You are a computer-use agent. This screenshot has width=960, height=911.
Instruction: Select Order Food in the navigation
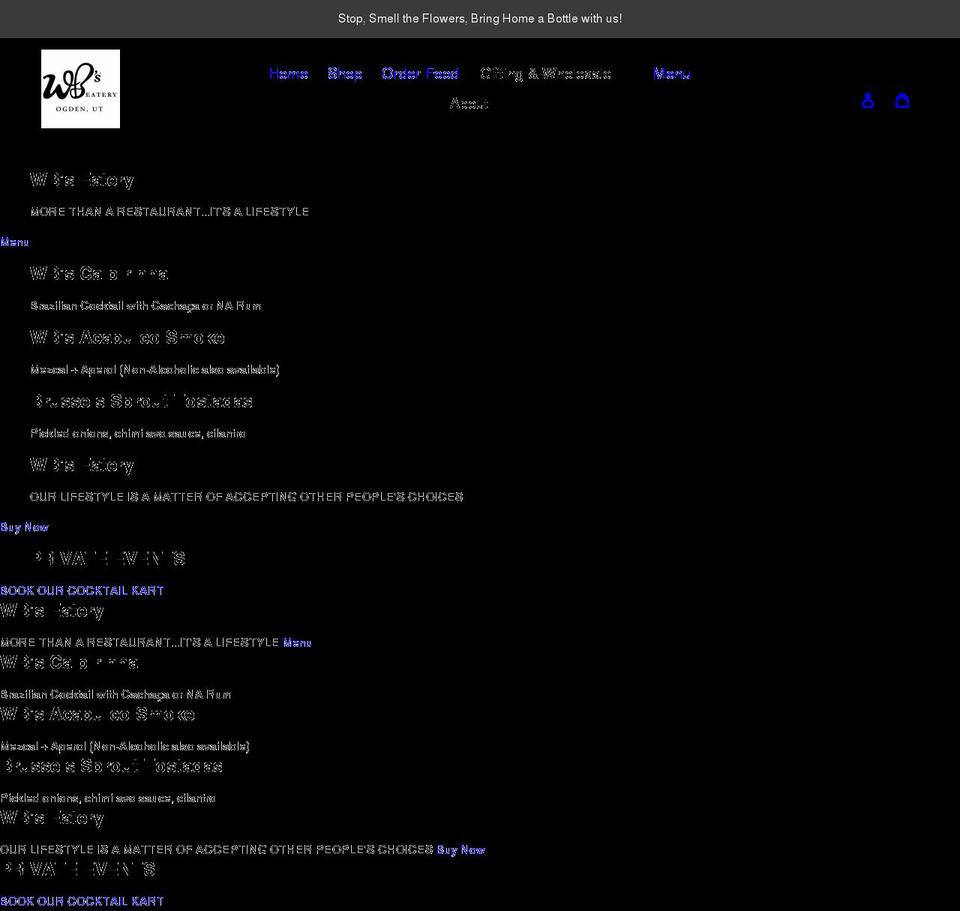point(420,73)
